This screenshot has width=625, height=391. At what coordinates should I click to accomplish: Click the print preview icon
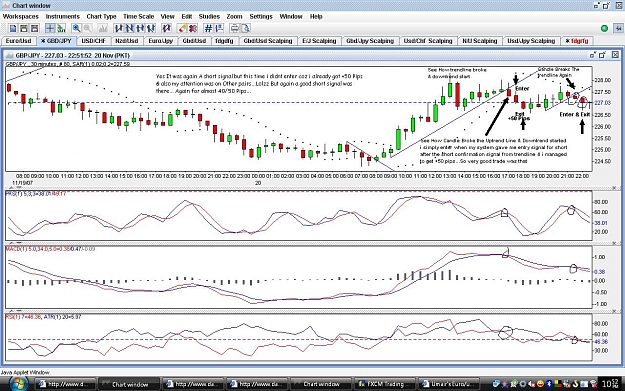(245, 28)
